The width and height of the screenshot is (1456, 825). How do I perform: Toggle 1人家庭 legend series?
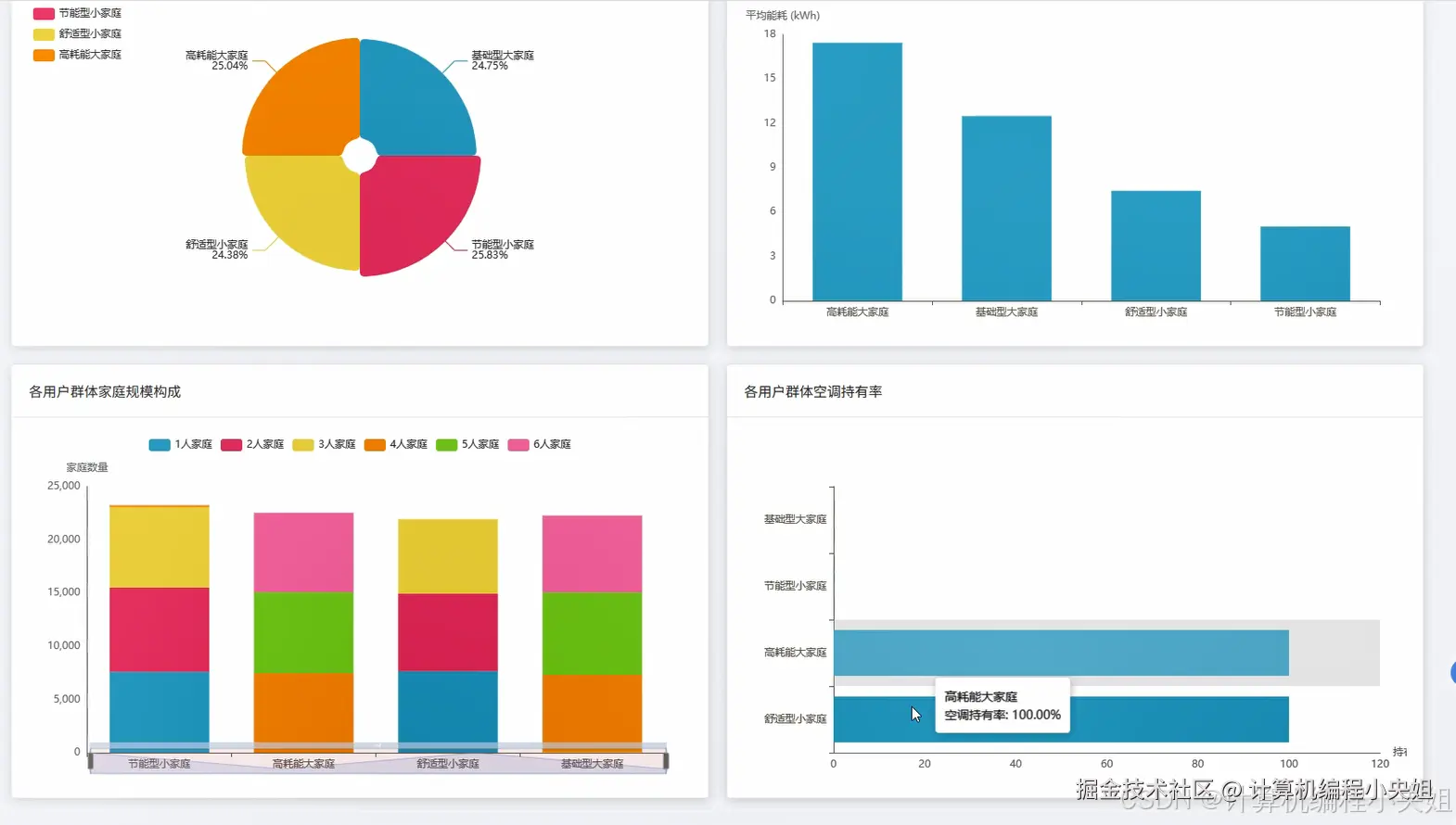[181, 444]
